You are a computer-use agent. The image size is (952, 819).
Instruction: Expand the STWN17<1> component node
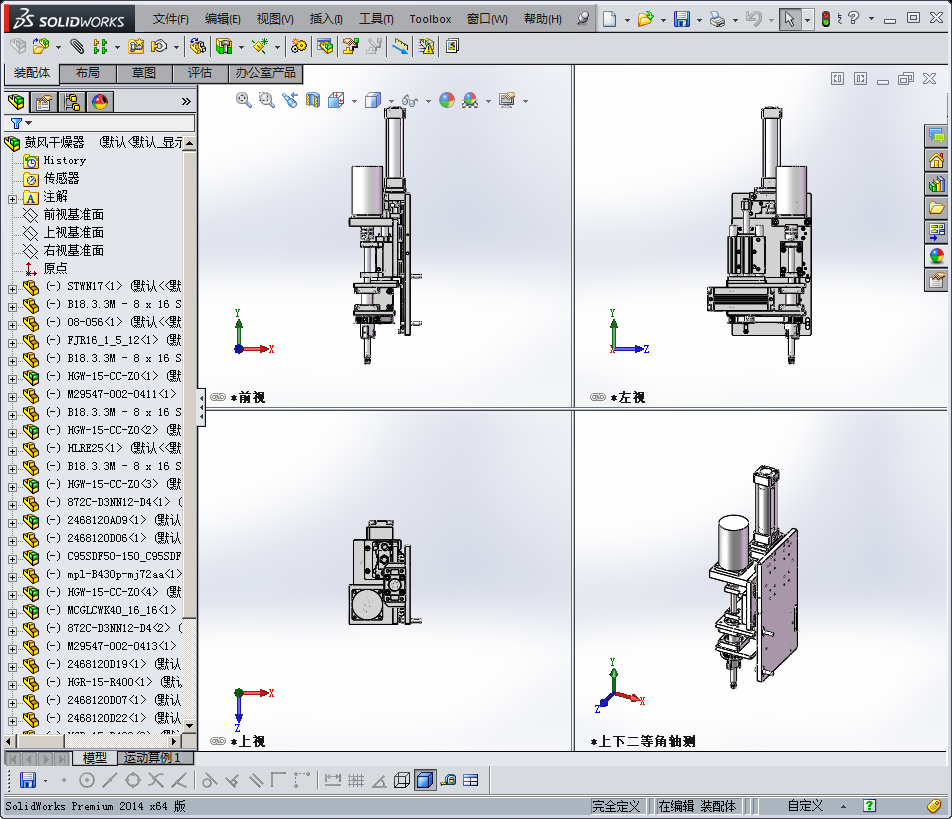[x=12, y=289]
